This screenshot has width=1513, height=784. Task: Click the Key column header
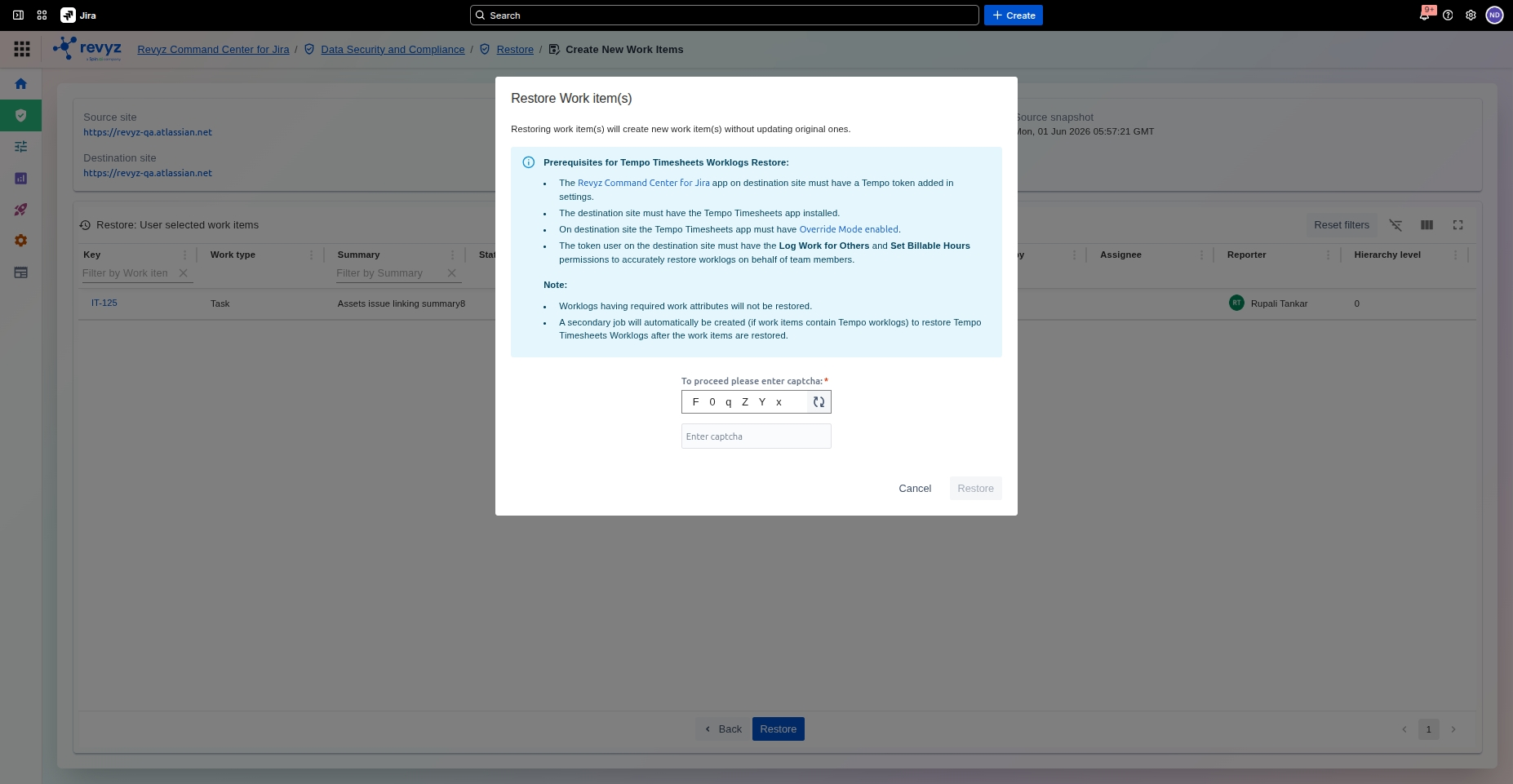coord(91,255)
